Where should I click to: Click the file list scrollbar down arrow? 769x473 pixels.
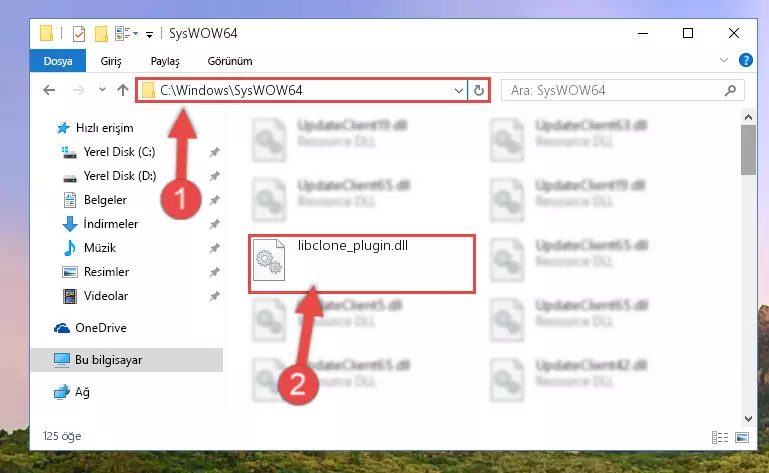[748, 419]
